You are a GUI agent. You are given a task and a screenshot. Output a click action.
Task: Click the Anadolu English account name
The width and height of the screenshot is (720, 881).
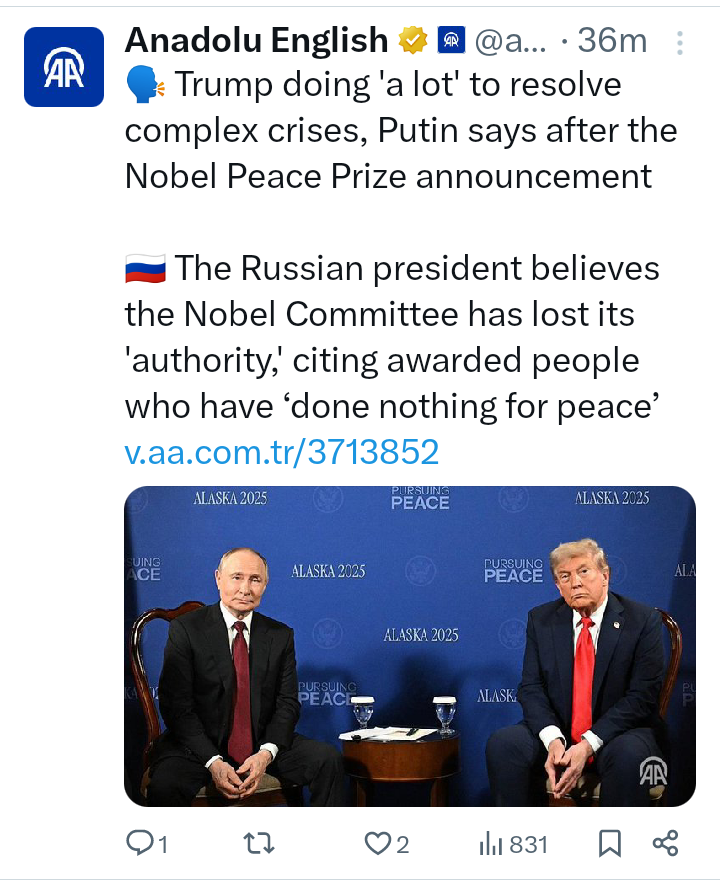(256, 40)
